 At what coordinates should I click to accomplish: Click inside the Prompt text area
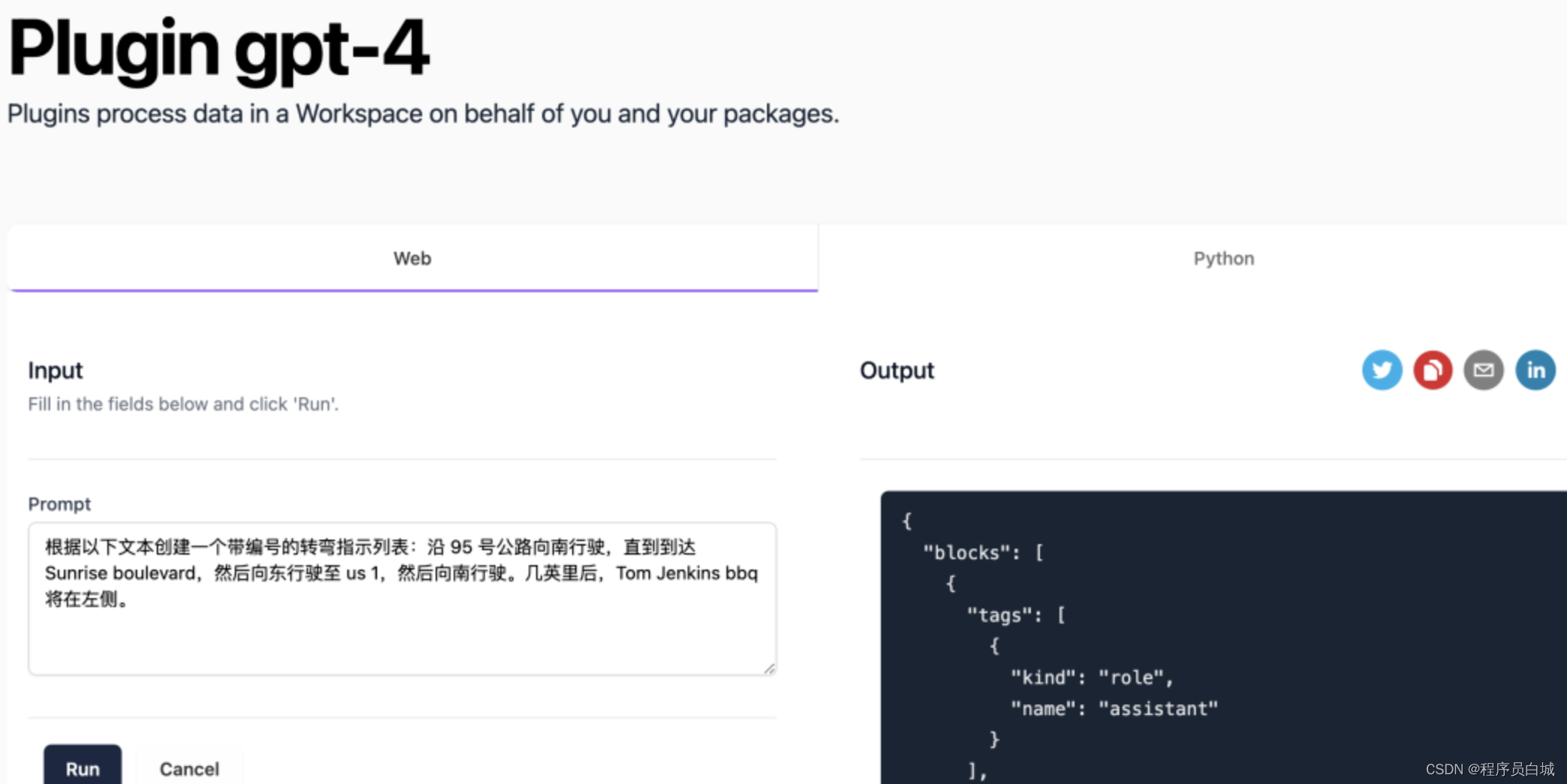pos(402,597)
